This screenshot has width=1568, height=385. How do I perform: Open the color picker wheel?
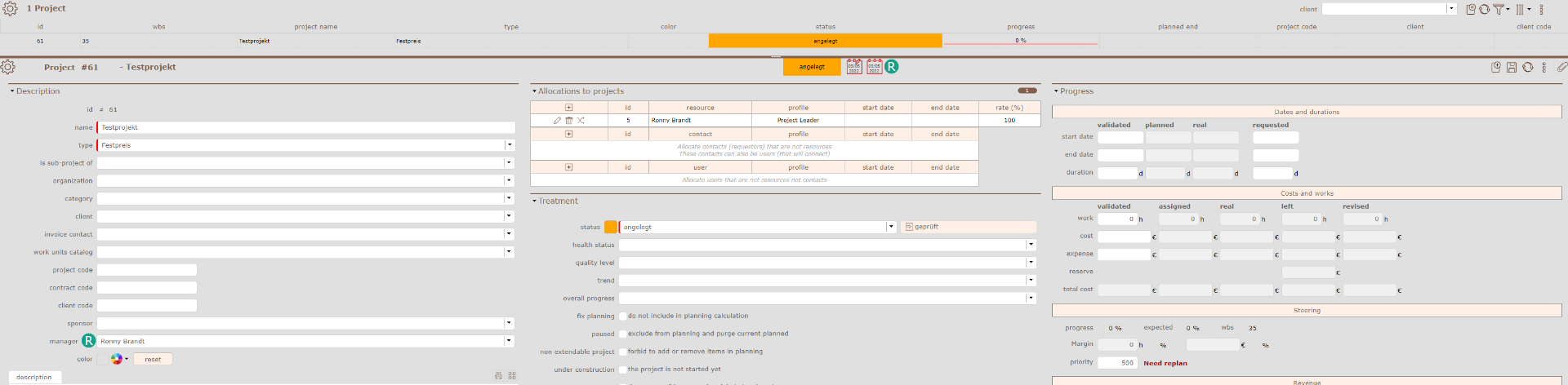click(117, 359)
